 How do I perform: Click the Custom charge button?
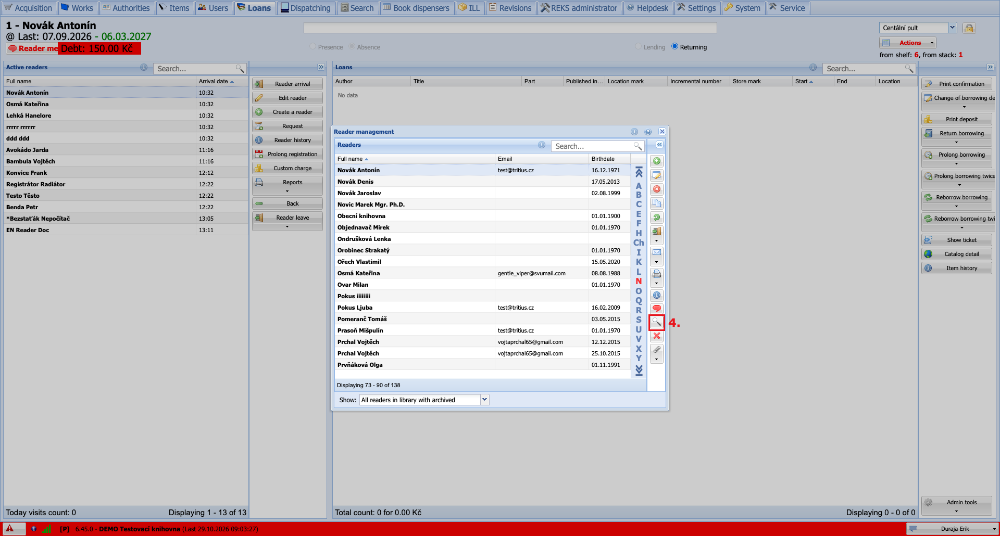[288, 168]
